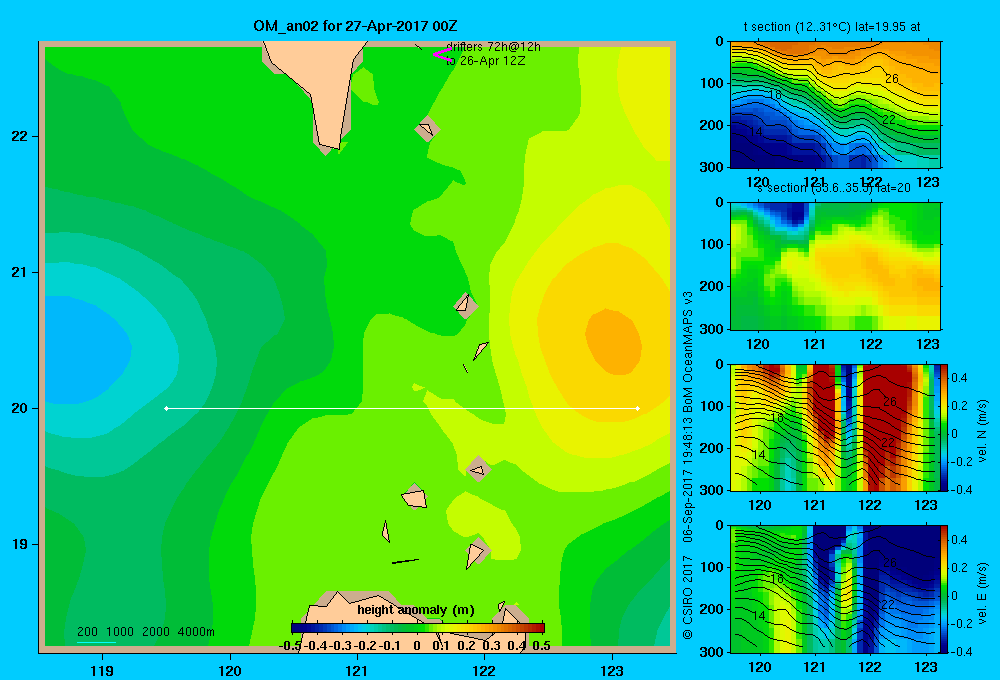This screenshot has height=680, width=1000.
Task: Click the vertical CSIRO BoM OceanMAPS copyright text
Action: point(688,466)
